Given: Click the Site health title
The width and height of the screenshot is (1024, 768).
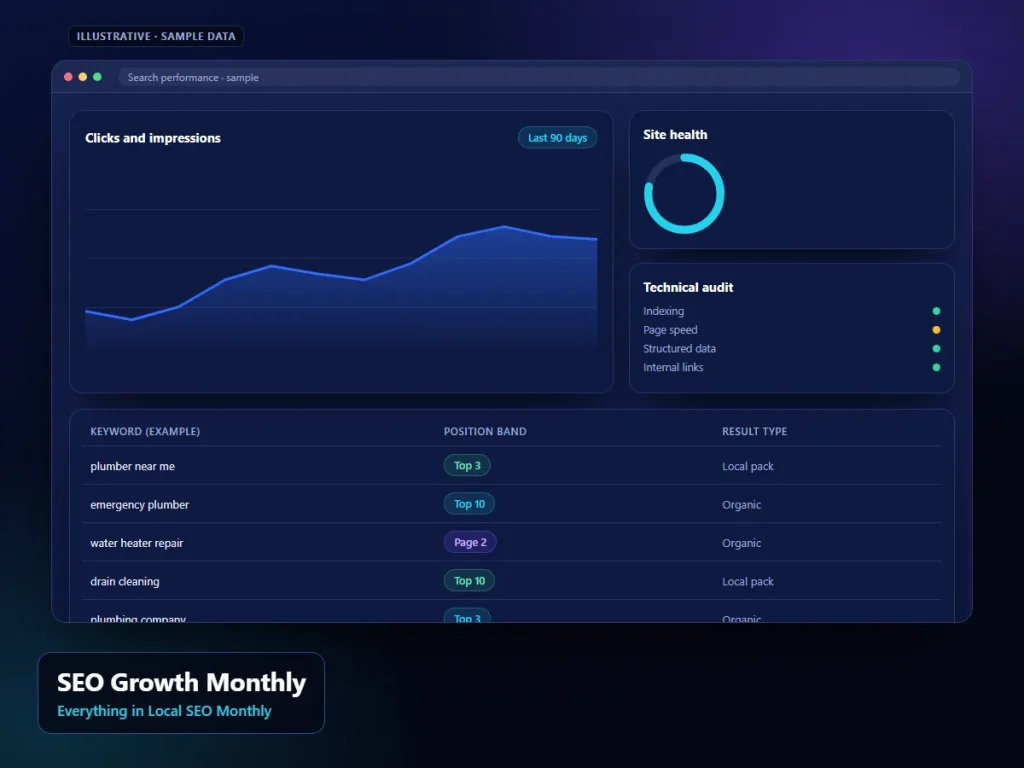Looking at the screenshot, I should pyautogui.click(x=675, y=135).
